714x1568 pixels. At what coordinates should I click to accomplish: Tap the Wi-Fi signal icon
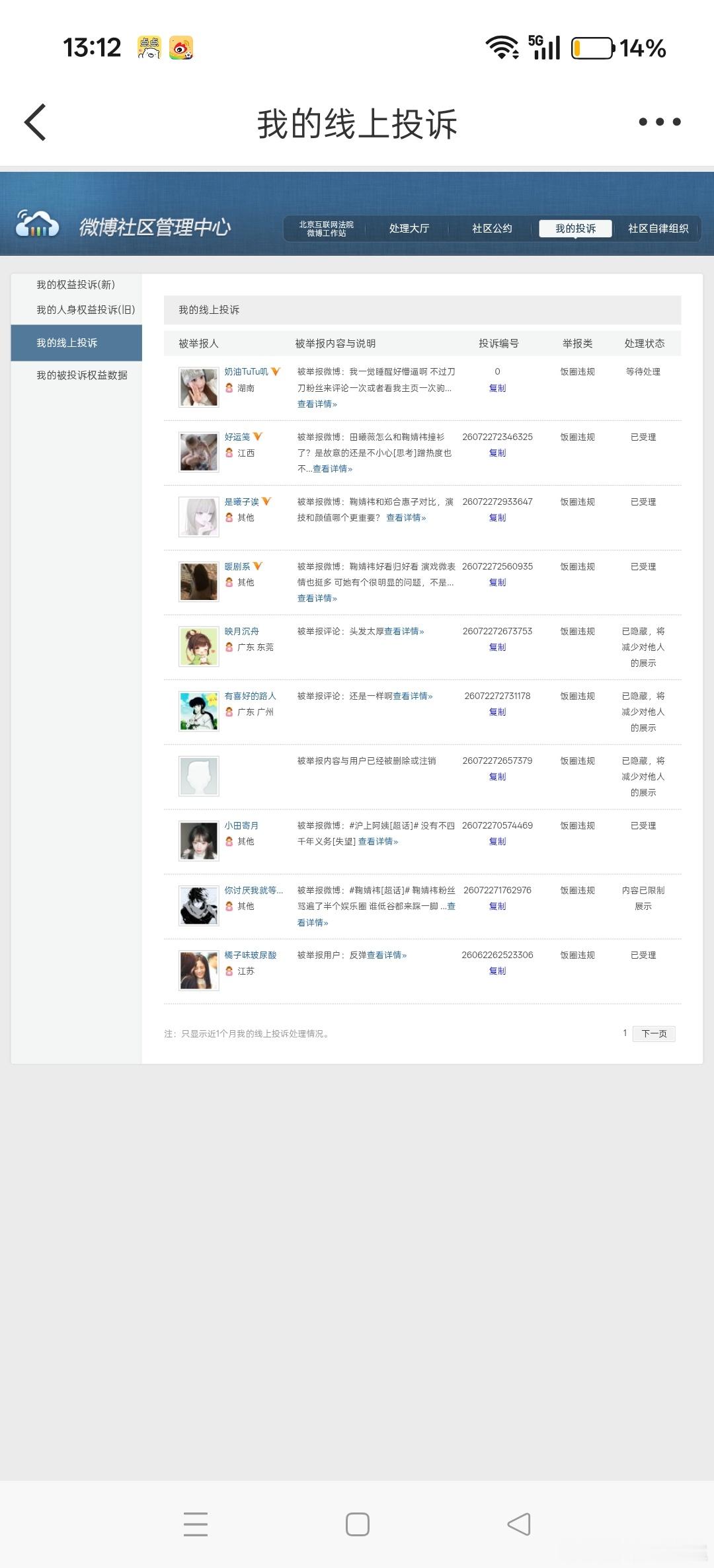pos(502,48)
